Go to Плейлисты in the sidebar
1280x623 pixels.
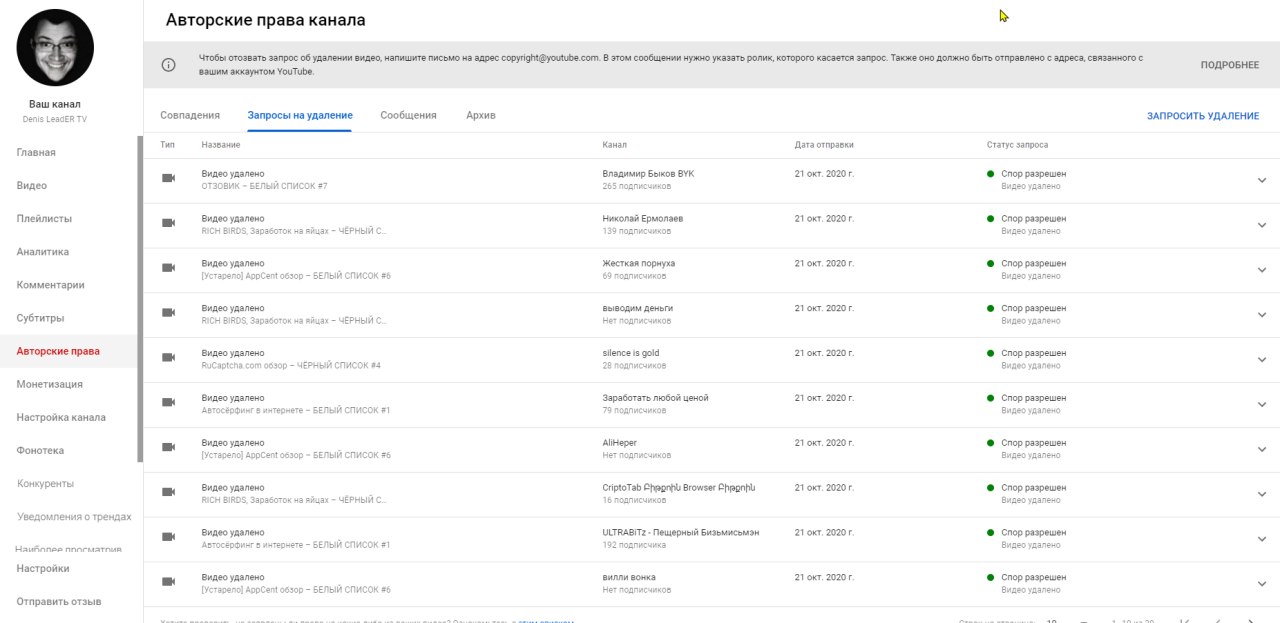(x=44, y=218)
